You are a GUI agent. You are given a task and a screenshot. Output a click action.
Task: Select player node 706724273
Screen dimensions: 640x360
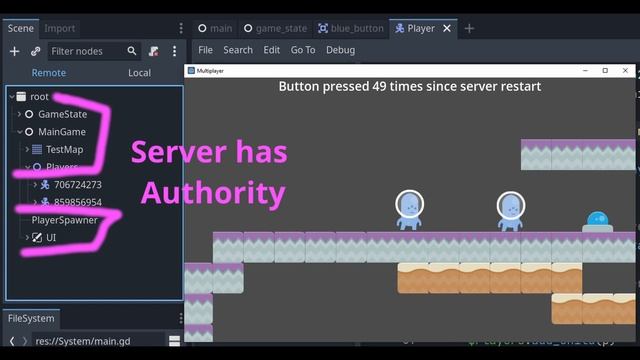[78, 185]
